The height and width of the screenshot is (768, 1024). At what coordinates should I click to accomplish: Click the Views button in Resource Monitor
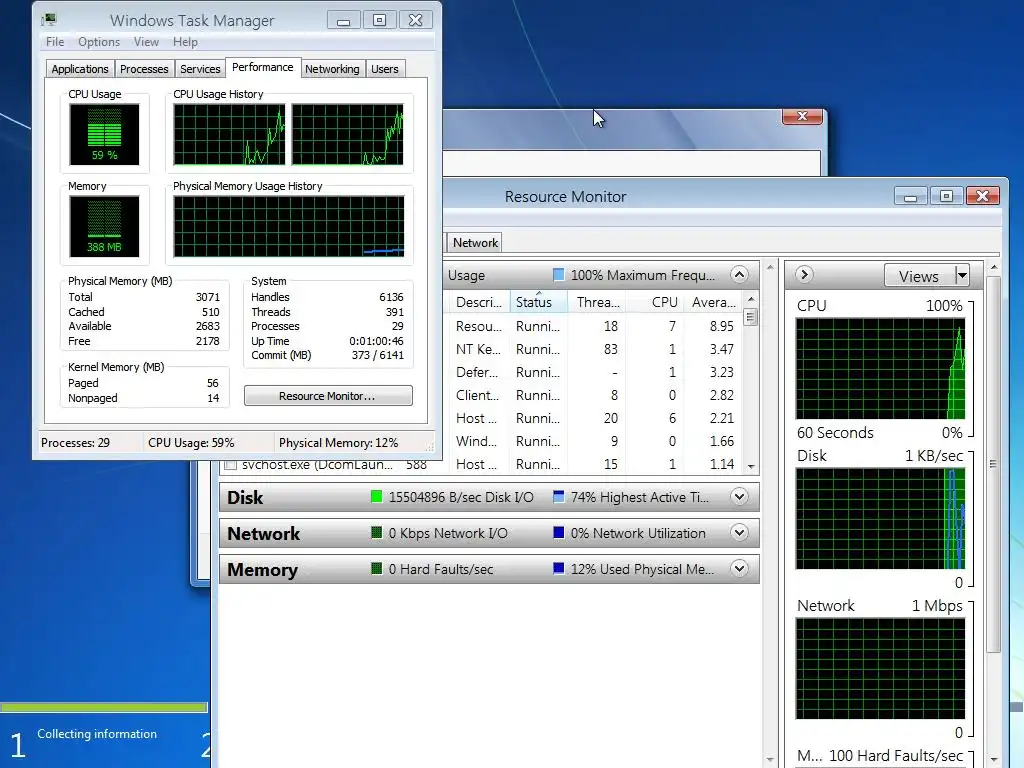tap(919, 276)
